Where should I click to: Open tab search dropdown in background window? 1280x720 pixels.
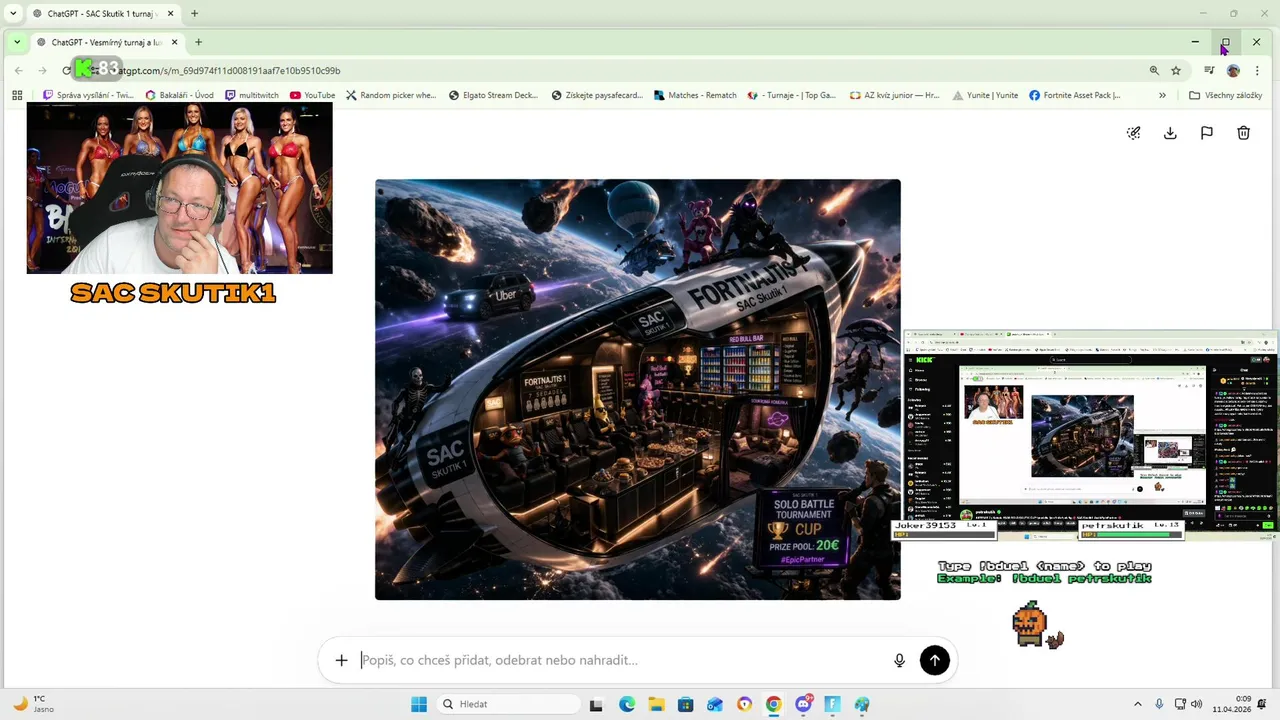pos(13,14)
